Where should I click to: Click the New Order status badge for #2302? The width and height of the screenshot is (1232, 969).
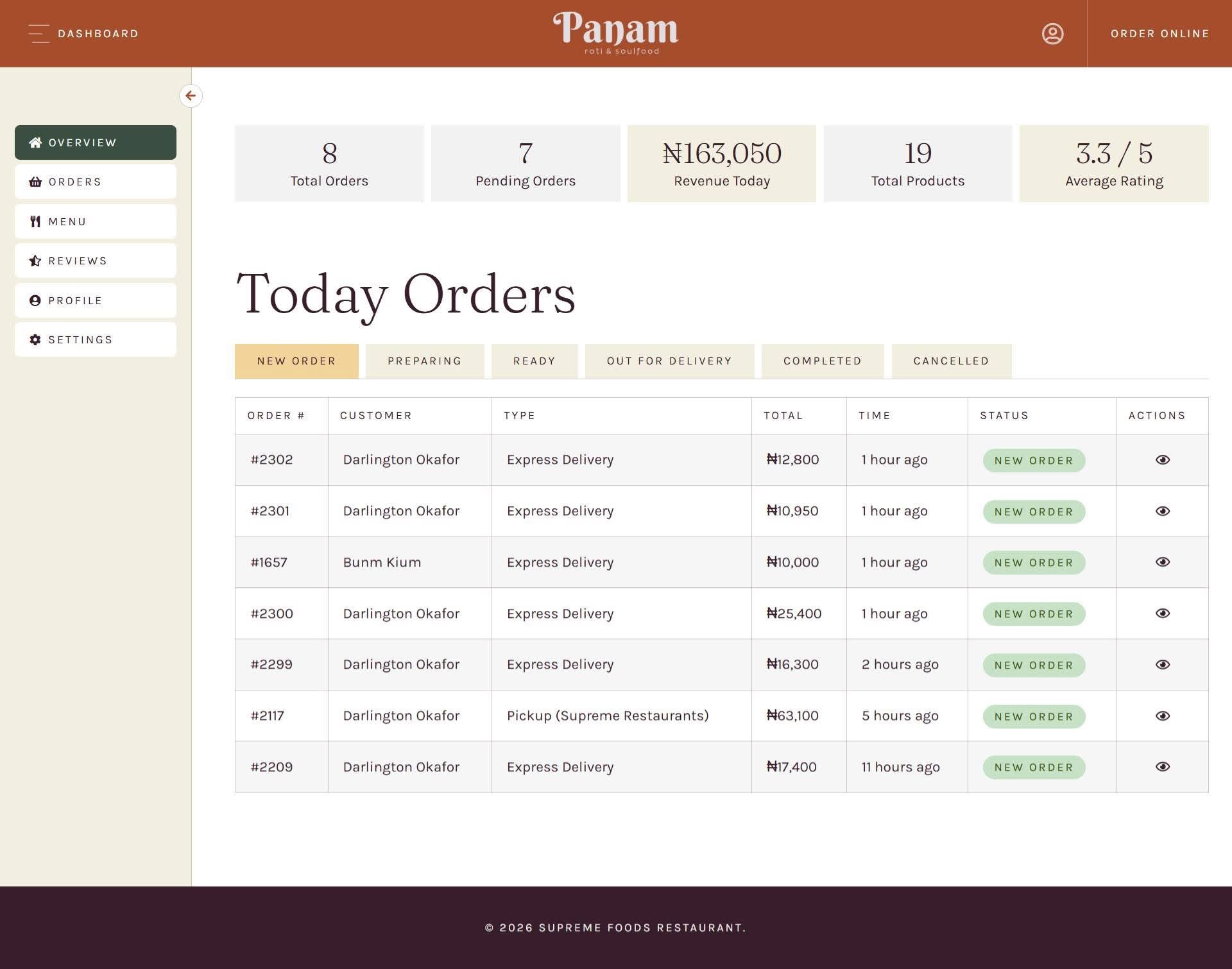1034,461
